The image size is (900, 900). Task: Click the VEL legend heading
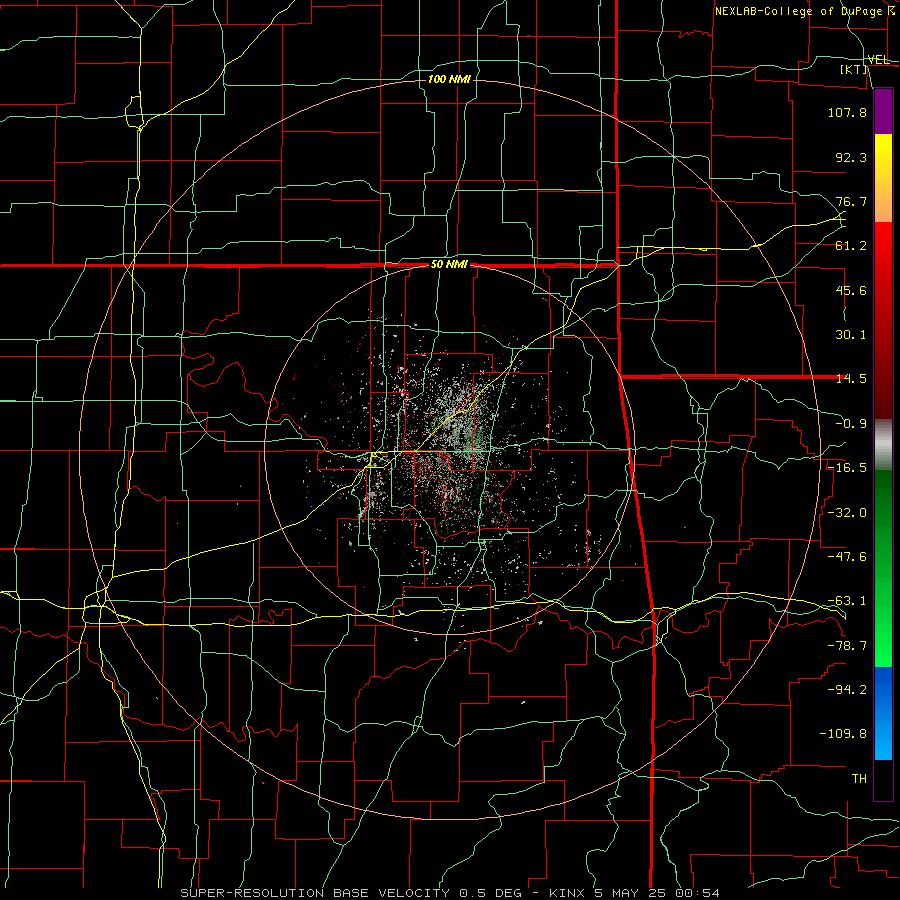[878, 59]
